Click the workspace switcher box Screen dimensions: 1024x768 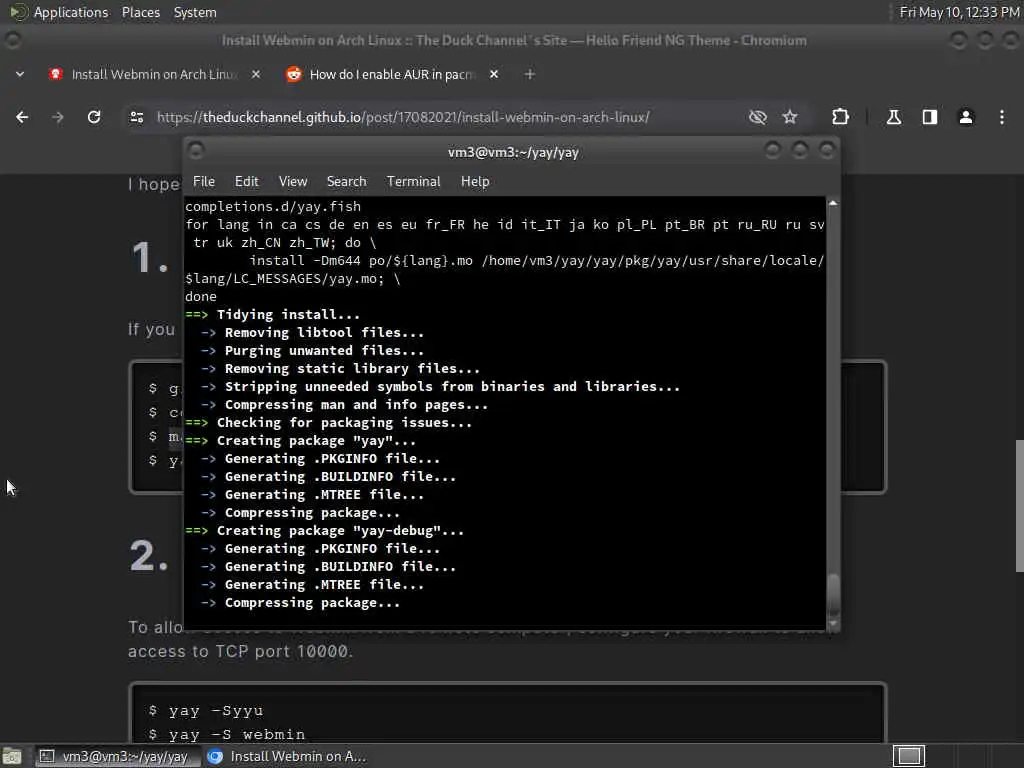click(909, 756)
